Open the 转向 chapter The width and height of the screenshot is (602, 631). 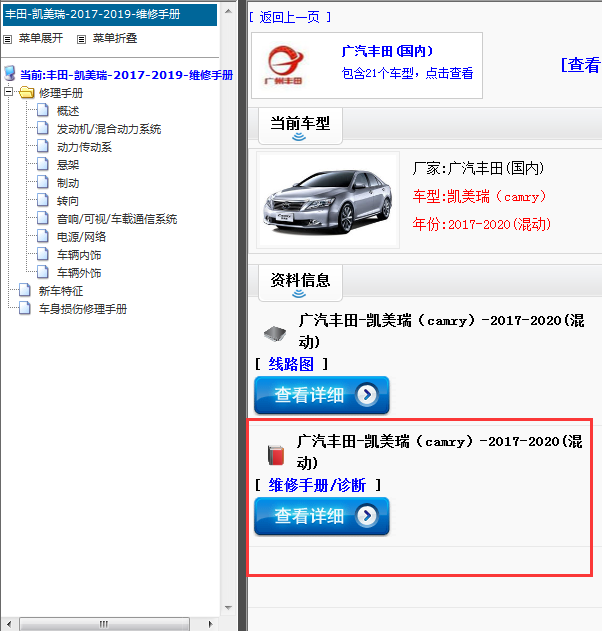pyautogui.click(x=68, y=201)
